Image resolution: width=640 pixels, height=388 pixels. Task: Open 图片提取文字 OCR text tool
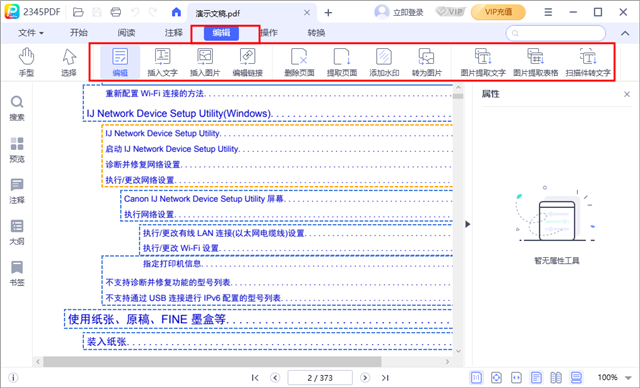pos(483,62)
